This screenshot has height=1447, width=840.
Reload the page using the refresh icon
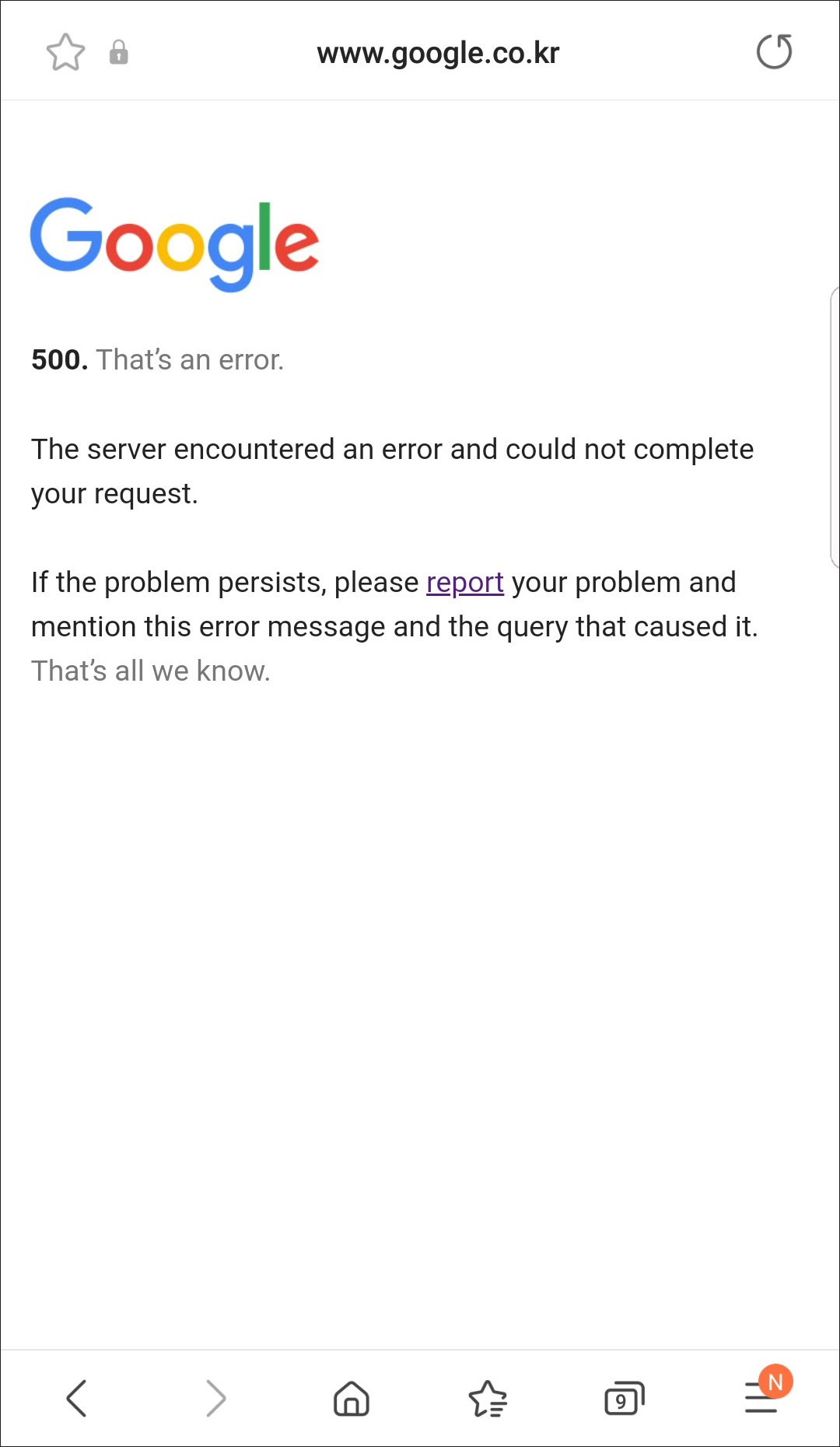[774, 51]
